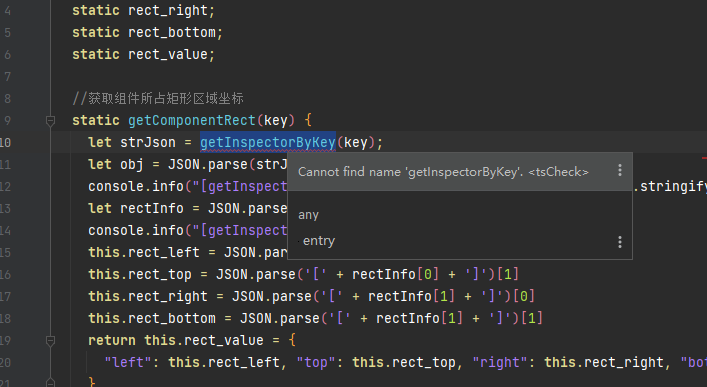Click 'this.rect_bottom' assignment line

click(x=316, y=318)
